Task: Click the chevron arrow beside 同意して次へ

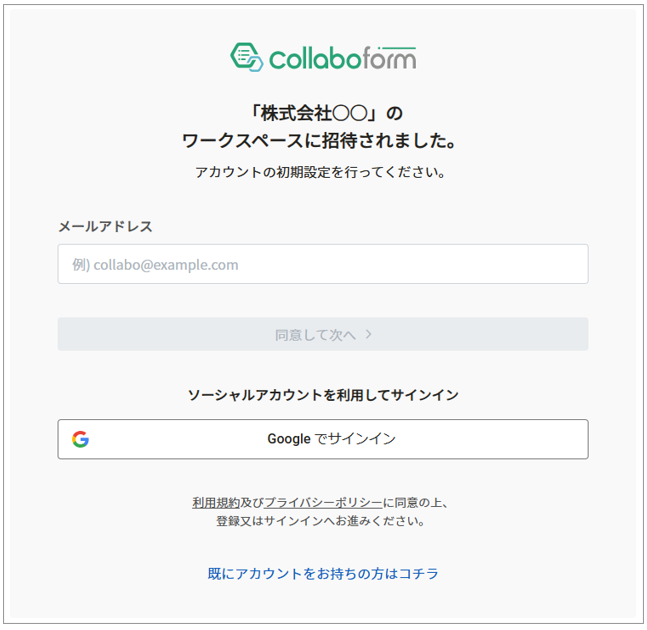Action: tap(368, 334)
